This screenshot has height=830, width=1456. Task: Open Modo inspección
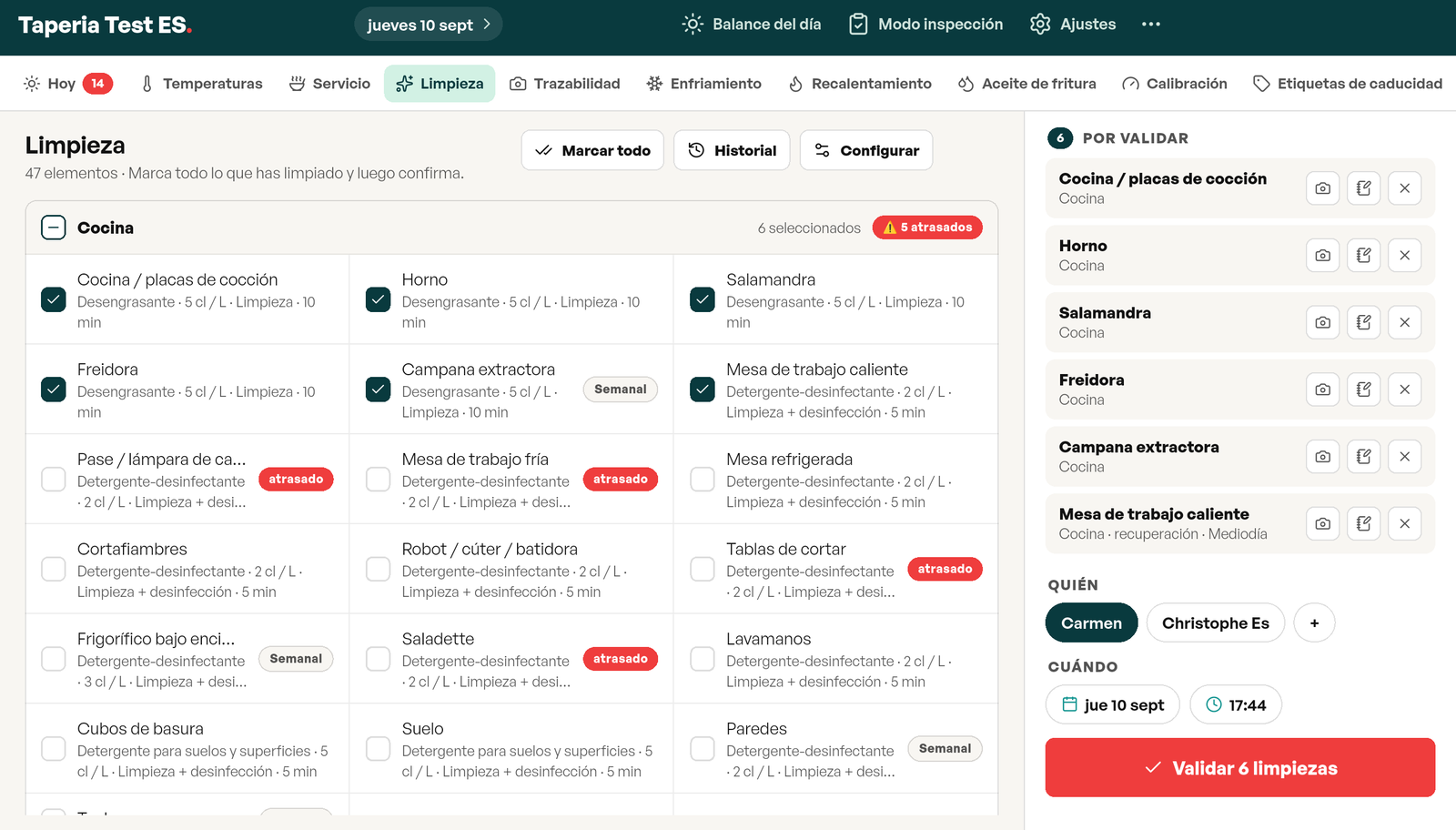tap(925, 25)
